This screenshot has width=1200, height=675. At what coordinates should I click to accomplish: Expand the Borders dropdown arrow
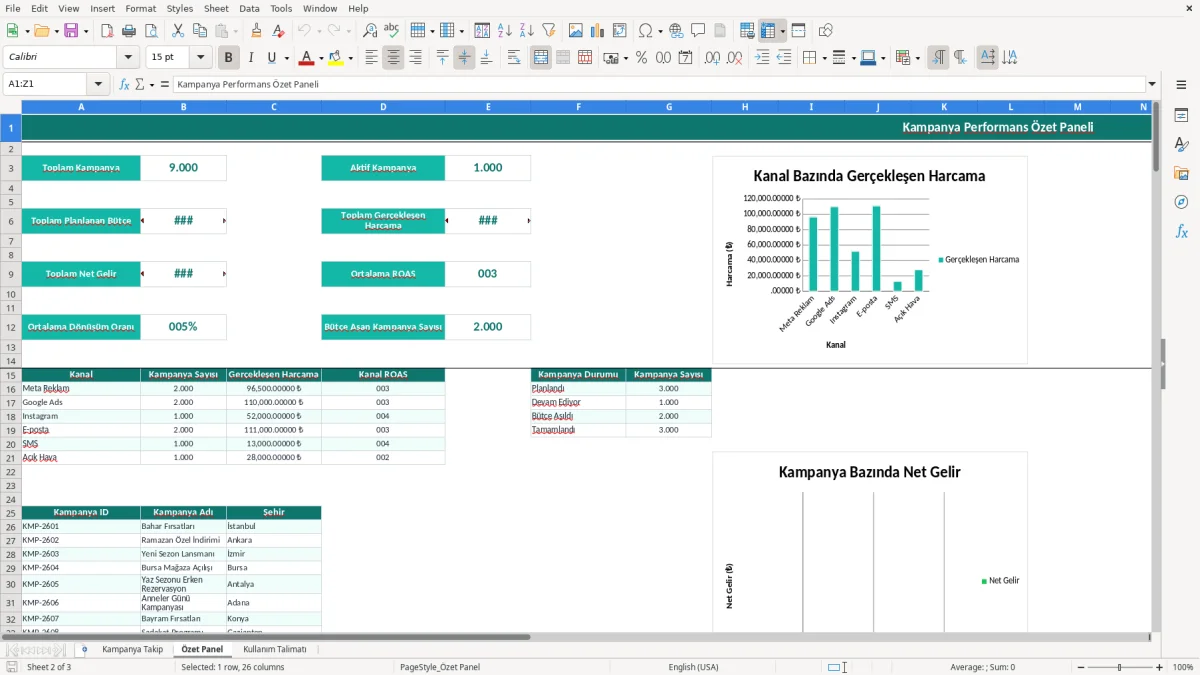[x=823, y=58]
